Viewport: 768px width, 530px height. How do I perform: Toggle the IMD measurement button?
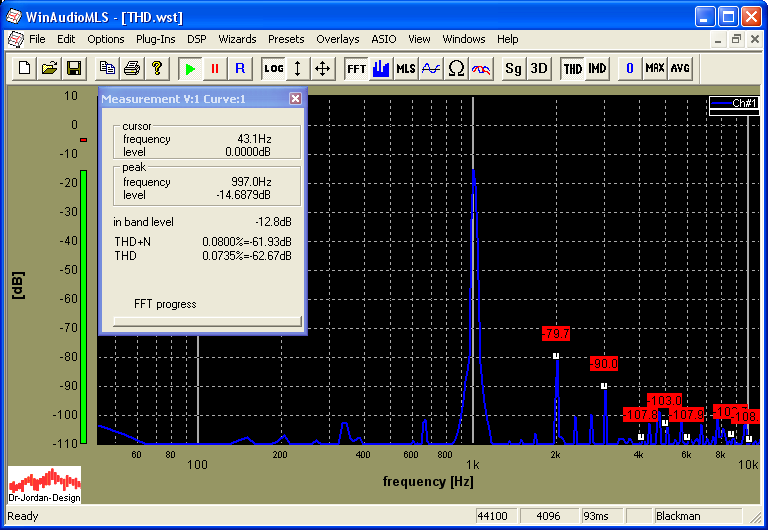click(x=597, y=68)
